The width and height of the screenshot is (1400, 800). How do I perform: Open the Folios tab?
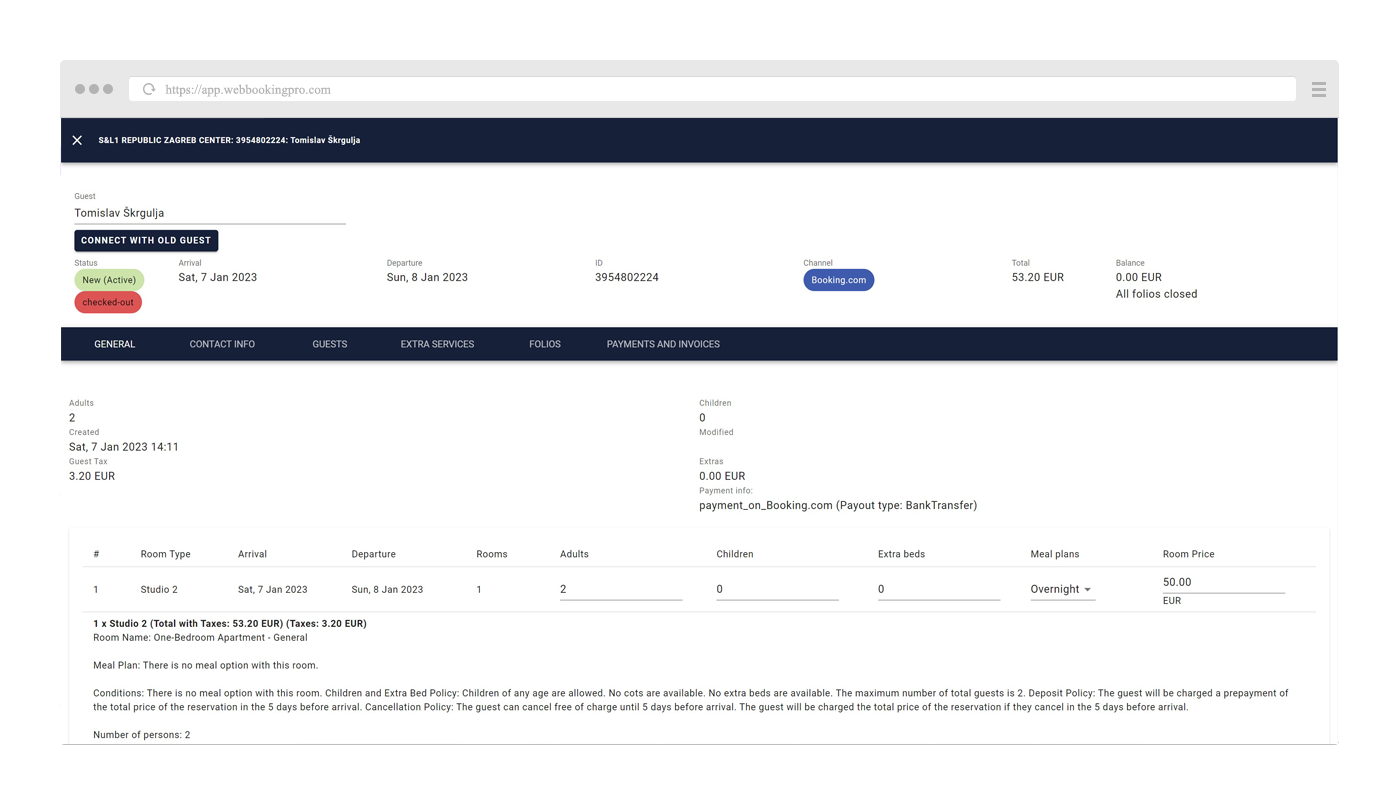pos(545,344)
